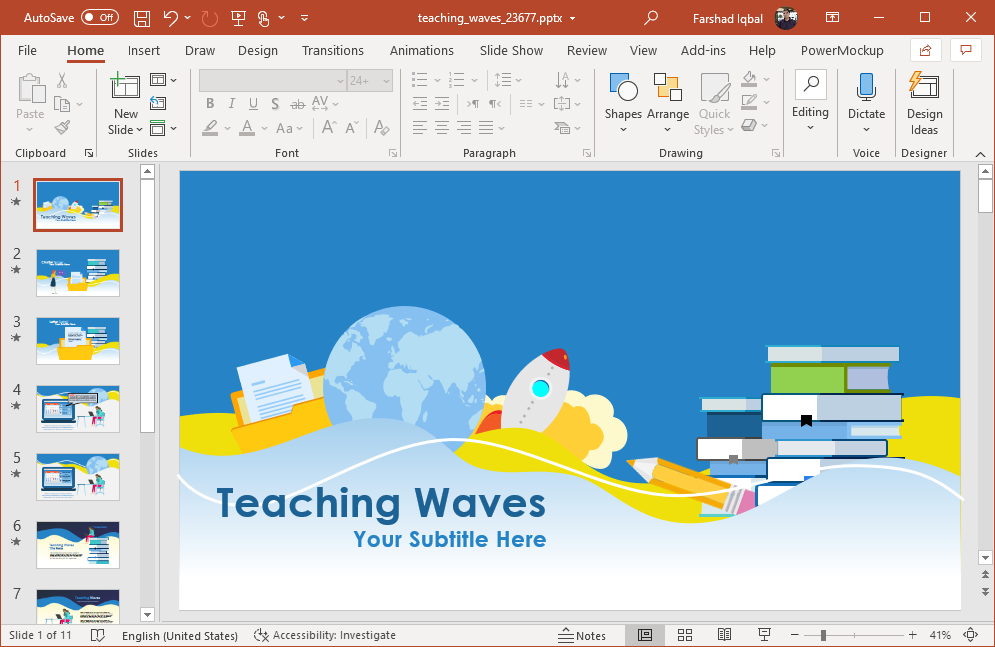995x647 pixels.
Task: Click the zoom slider handle
Action: click(x=823, y=635)
